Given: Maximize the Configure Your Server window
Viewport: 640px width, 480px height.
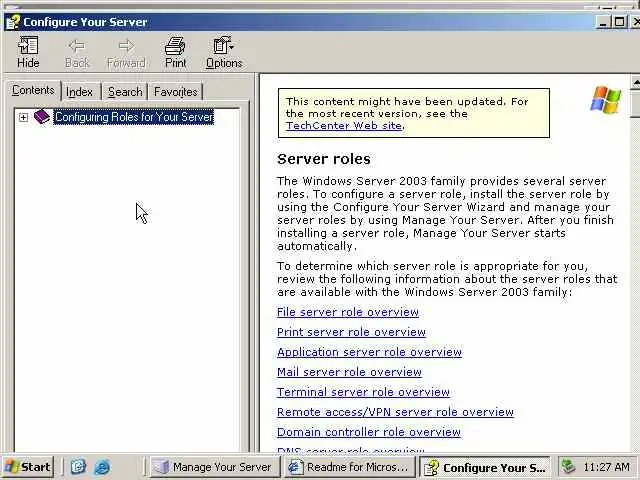Looking at the screenshot, I should 620,22.
